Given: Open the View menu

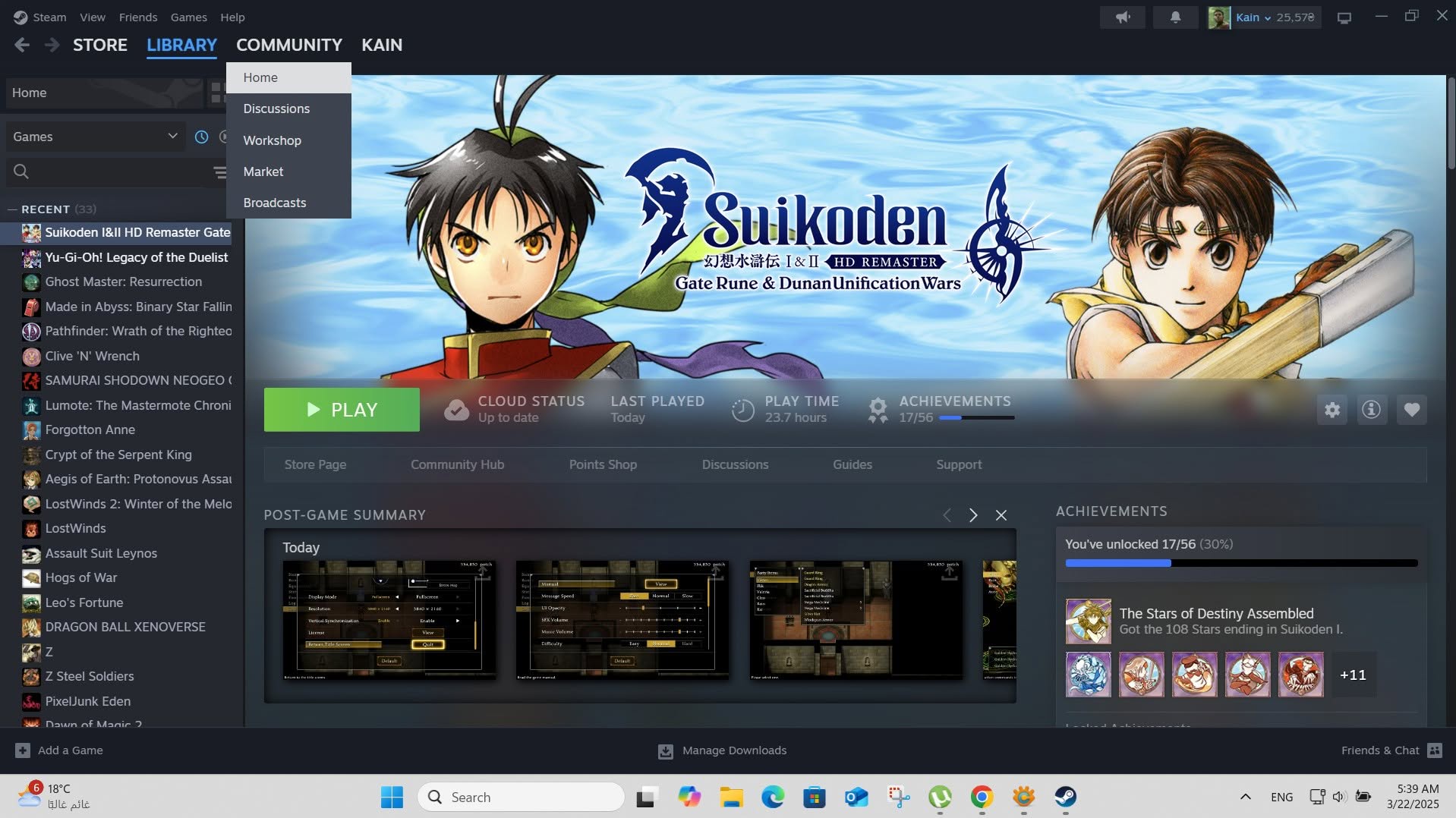Looking at the screenshot, I should point(93,17).
